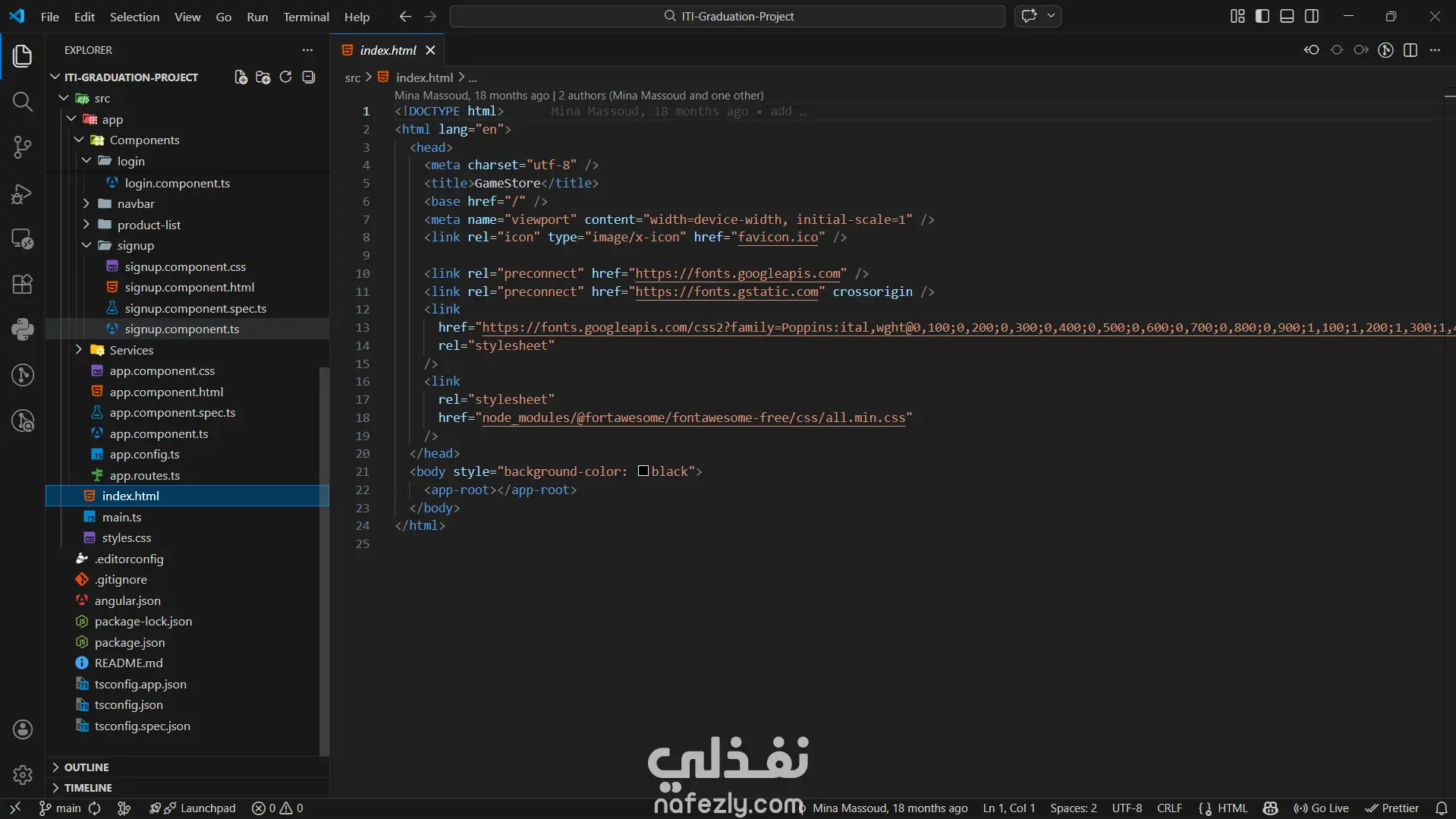Toggle Go Live server
This screenshot has width=1456, height=819.
(1321, 808)
